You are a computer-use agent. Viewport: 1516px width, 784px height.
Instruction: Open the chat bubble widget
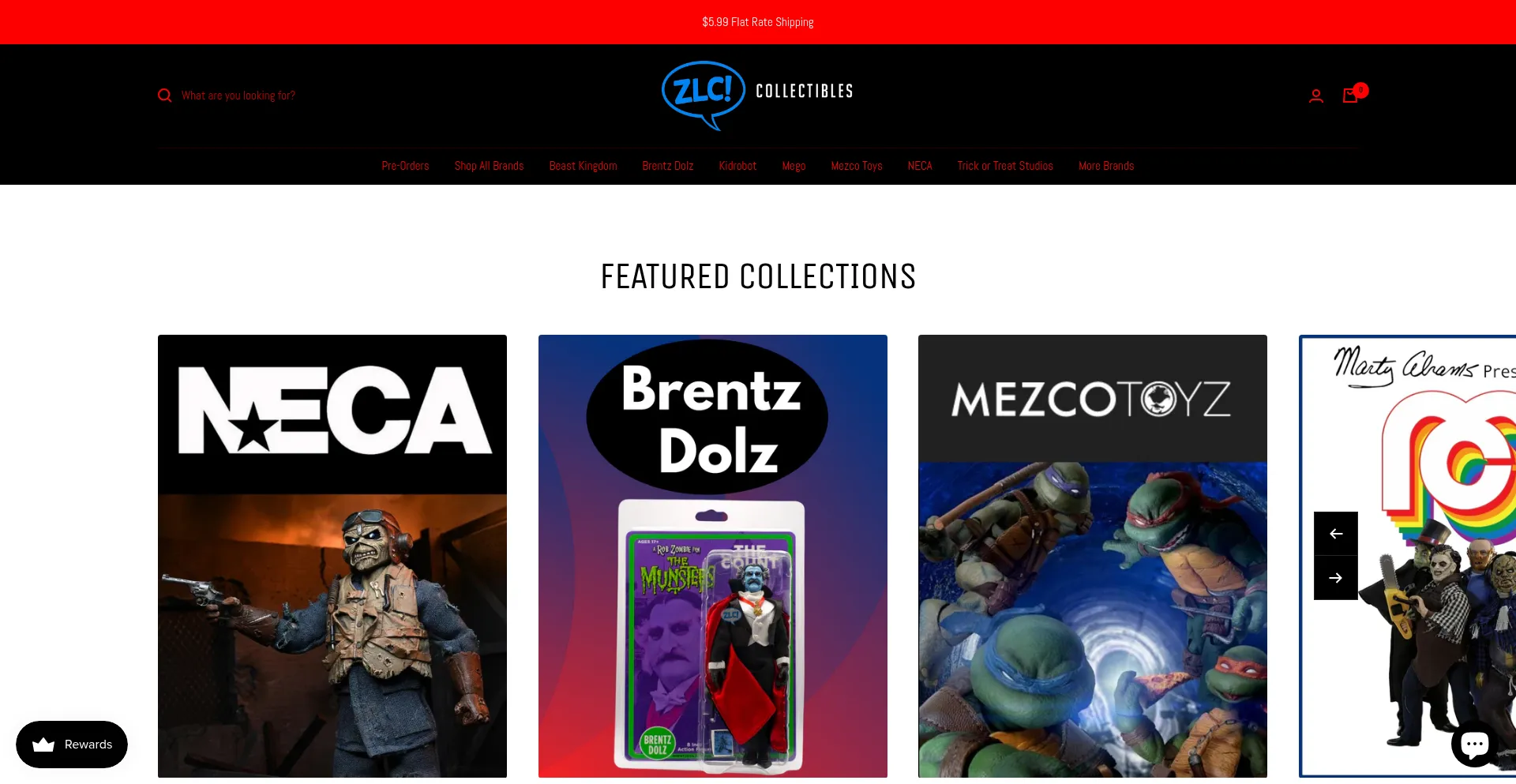[x=1474, y=743]
